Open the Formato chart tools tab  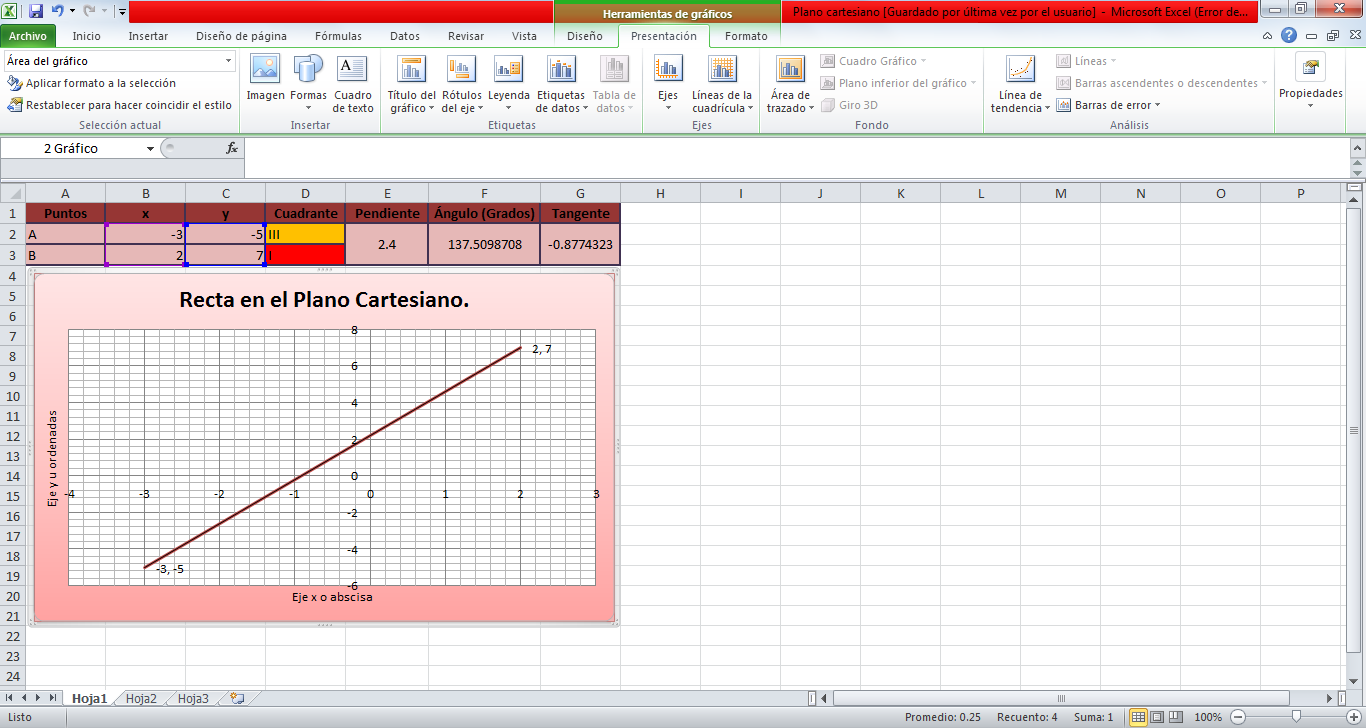pos(745,35)
